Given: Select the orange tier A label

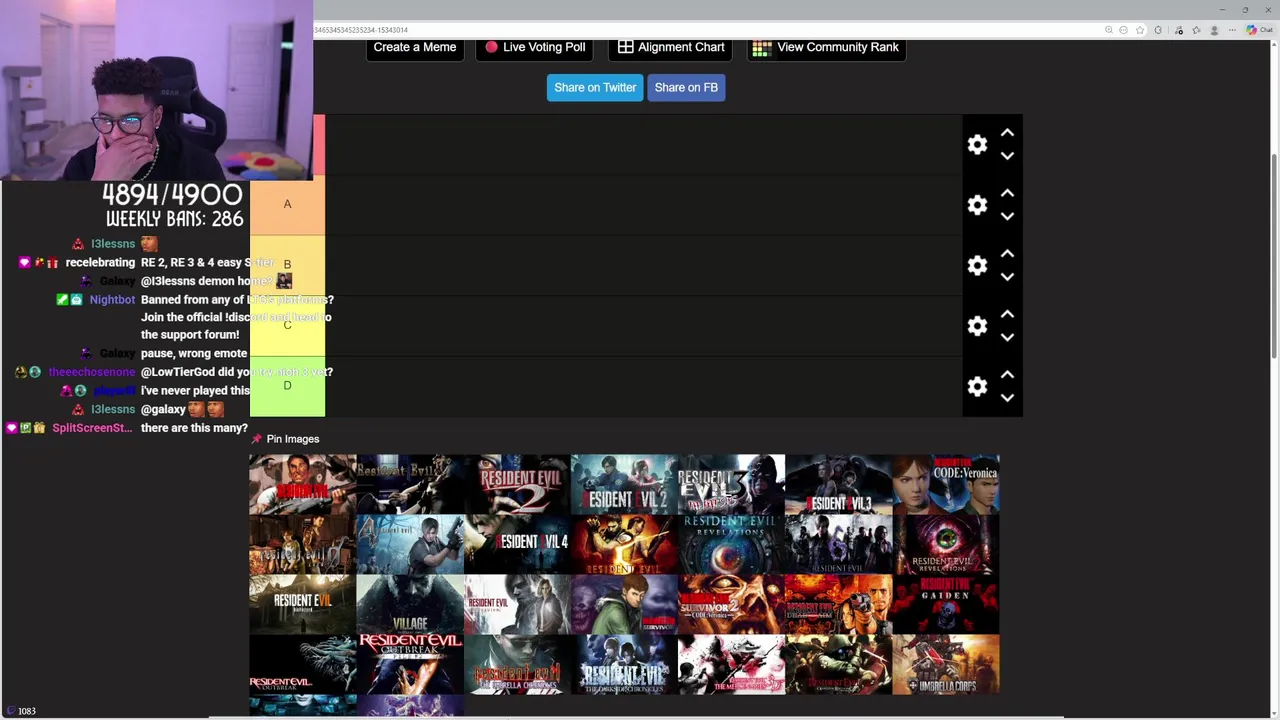Looking at the screenshot, I should (287, 205).
